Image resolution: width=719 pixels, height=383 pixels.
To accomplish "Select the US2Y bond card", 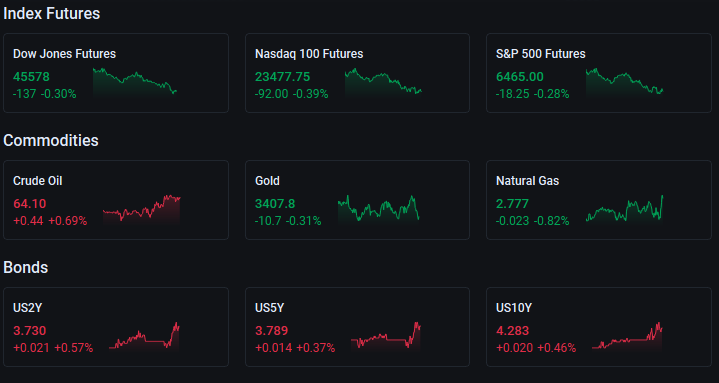I will click(x=116, y=327).
